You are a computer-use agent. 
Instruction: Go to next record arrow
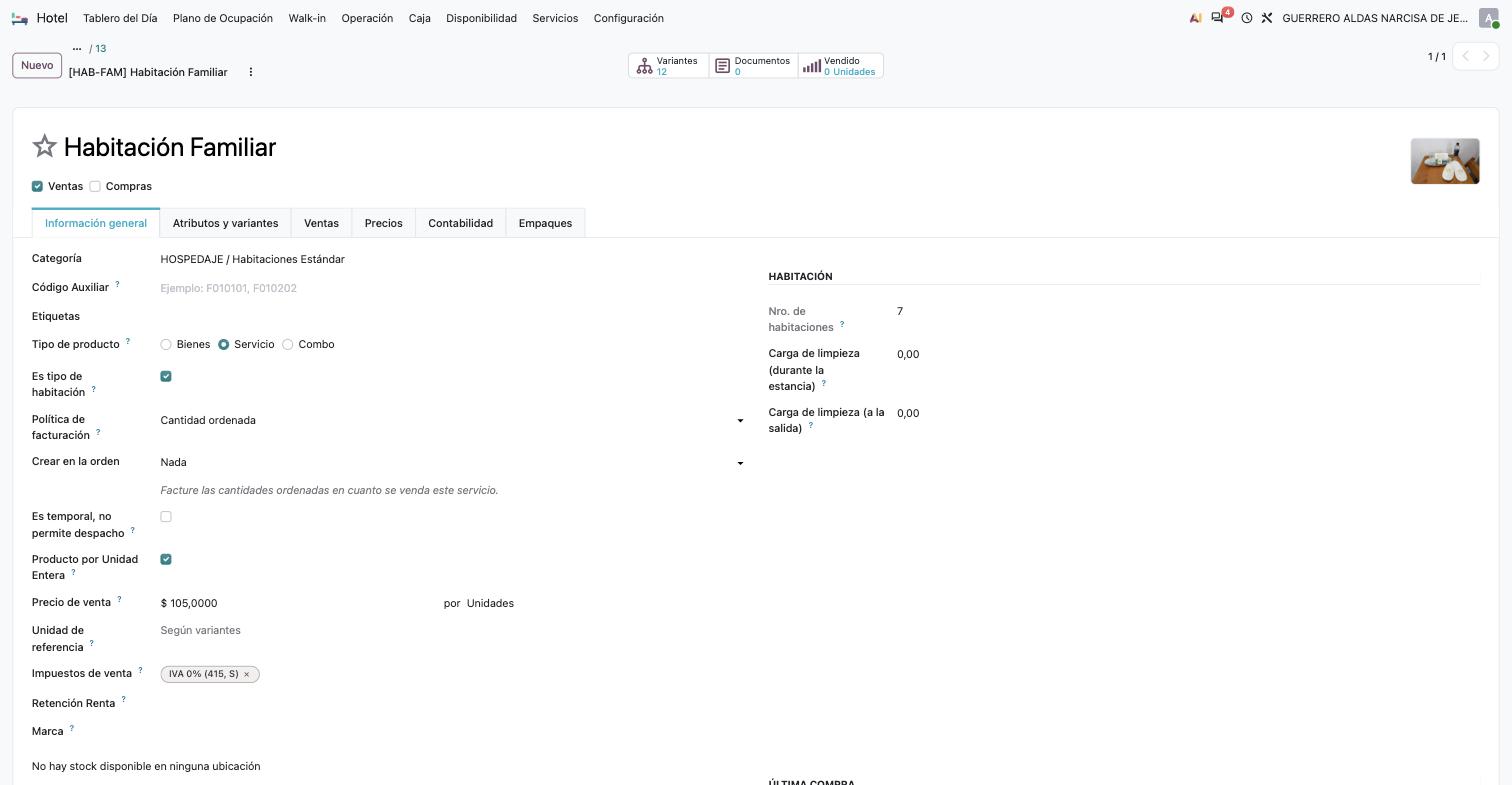(1487, 56)
